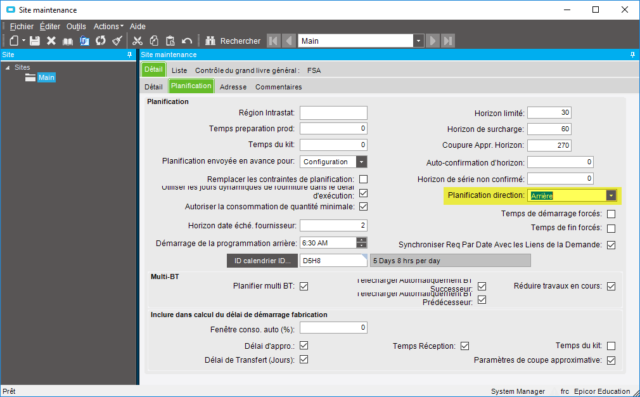Open the Fichier menu
640x397 pixels.
[x=22, y=27]
